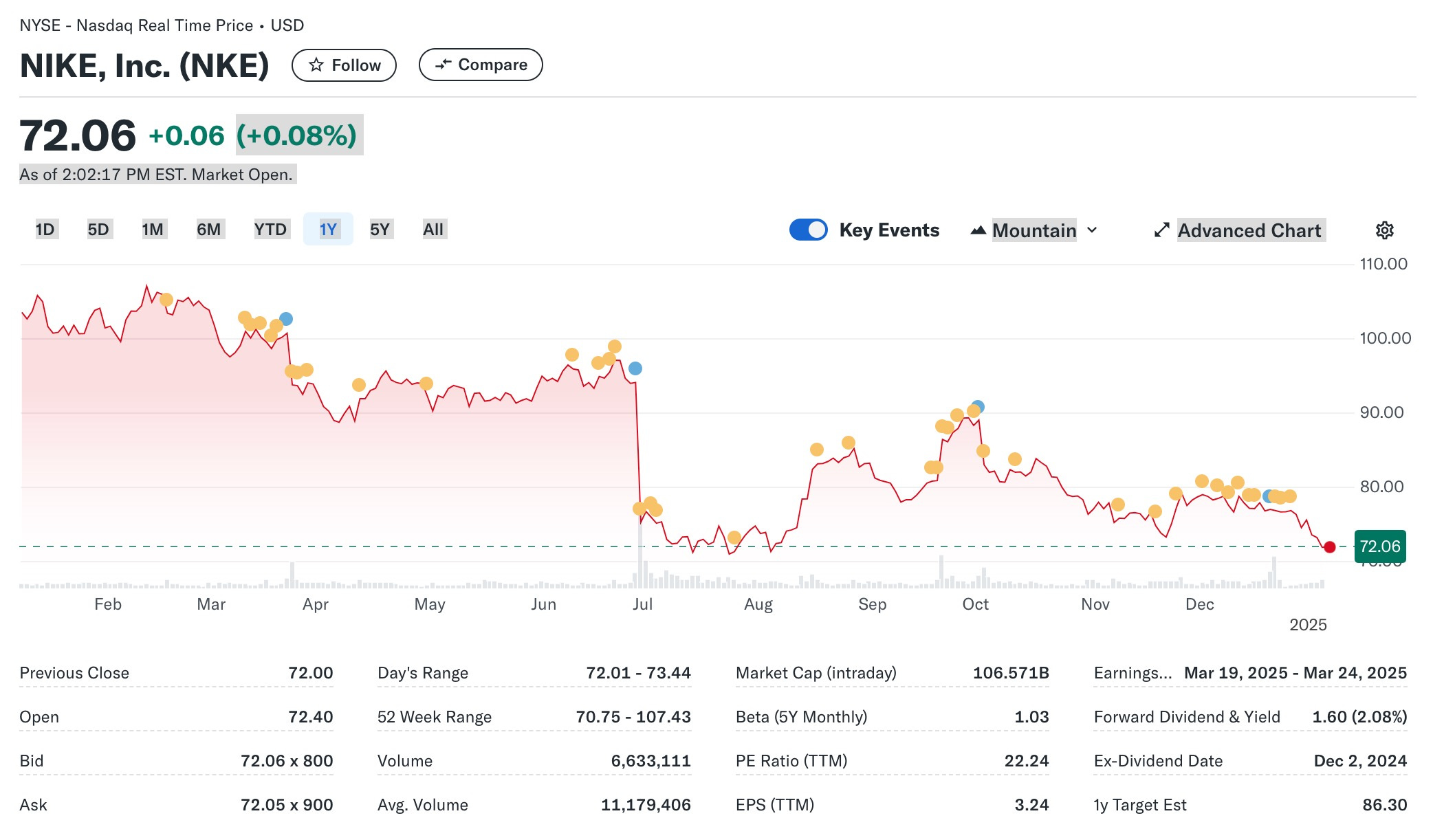This screenshot has height=840, width=1433.
Task: Switch chart to 6M range
Action: click(209, 230)
